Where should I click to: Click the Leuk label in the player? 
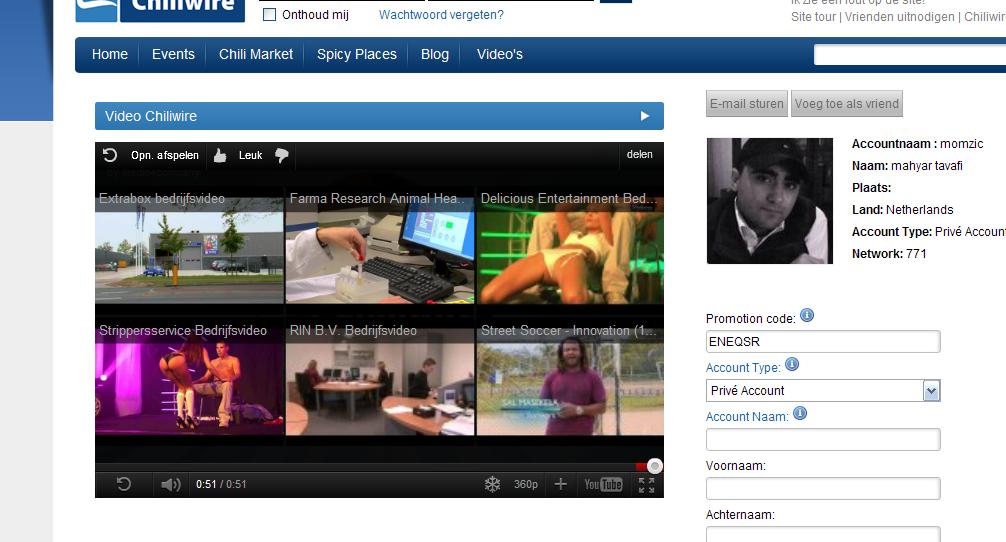[x=251, y=155]
